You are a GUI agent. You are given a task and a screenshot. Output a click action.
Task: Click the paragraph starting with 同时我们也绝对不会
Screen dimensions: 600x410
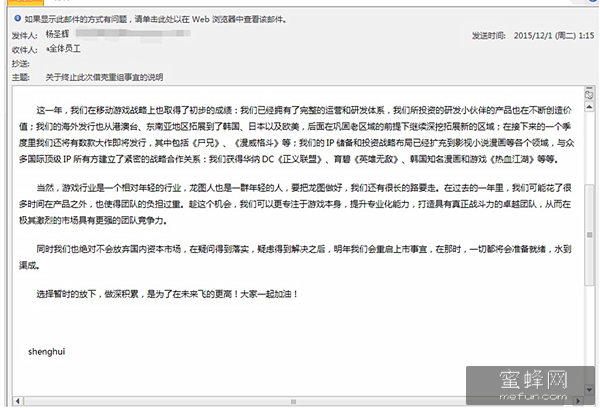(x=295, y=257)
